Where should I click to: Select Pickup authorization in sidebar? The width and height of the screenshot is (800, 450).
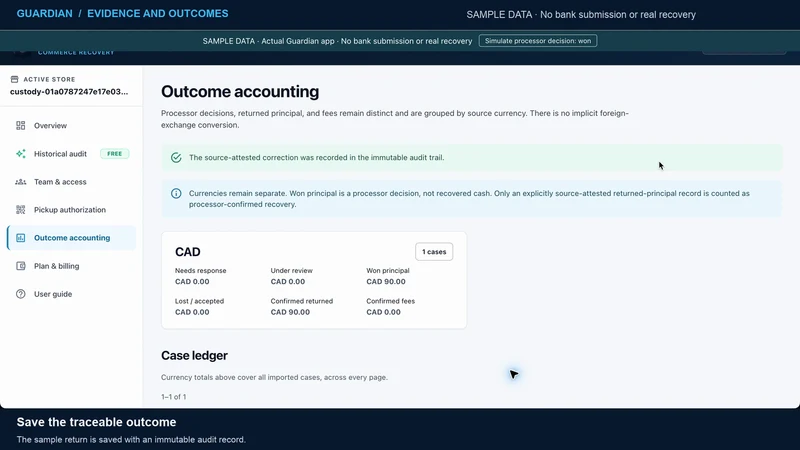[x=71, y=210]
